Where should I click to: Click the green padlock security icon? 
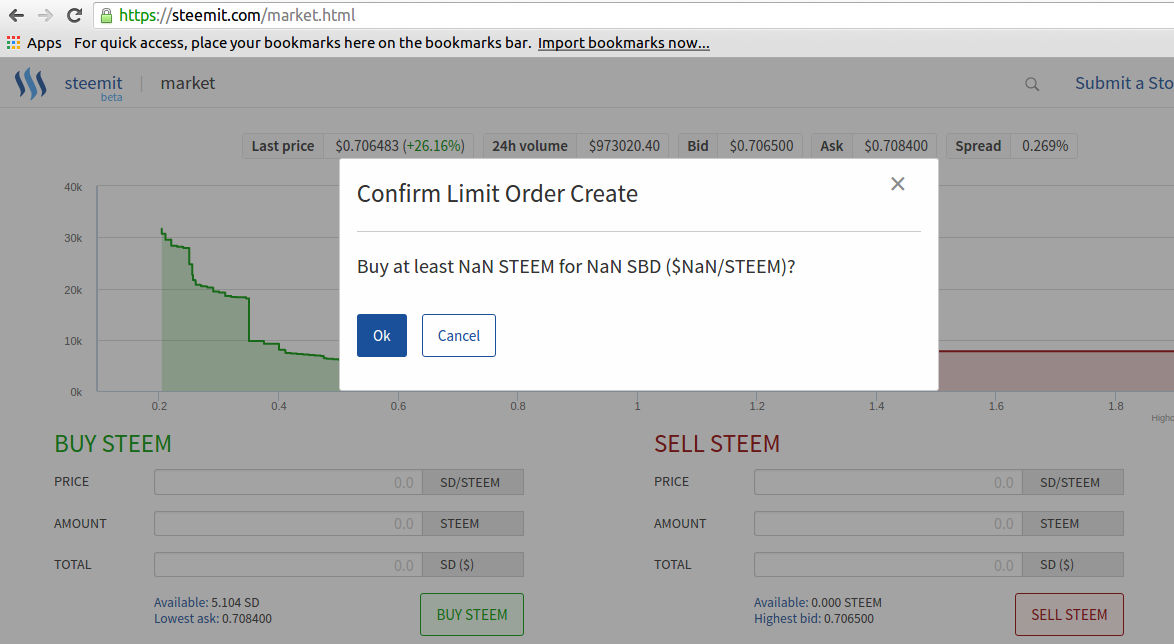(x=106, y=15)
